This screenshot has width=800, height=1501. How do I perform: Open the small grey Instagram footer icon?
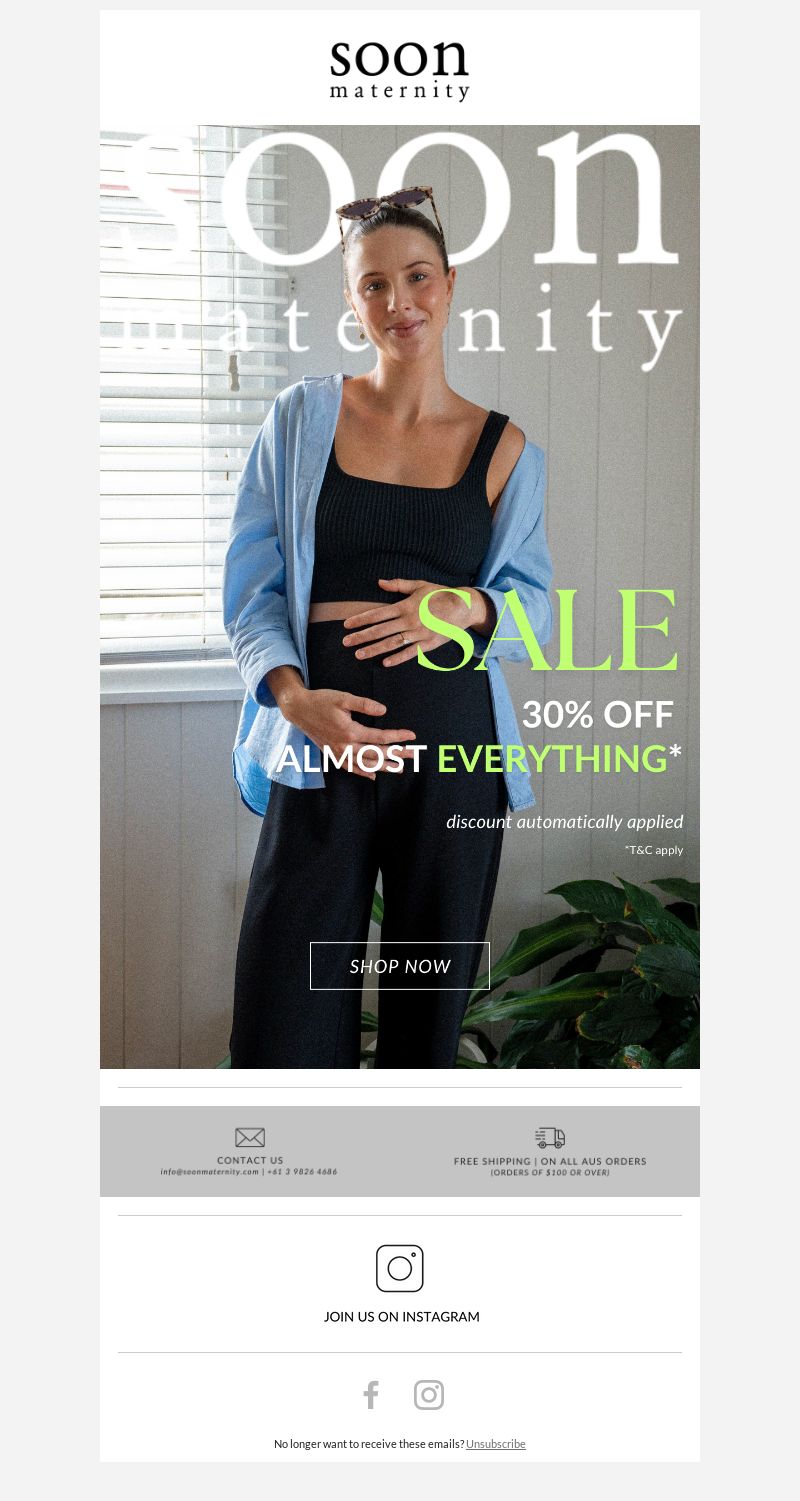pos(429,1395)
